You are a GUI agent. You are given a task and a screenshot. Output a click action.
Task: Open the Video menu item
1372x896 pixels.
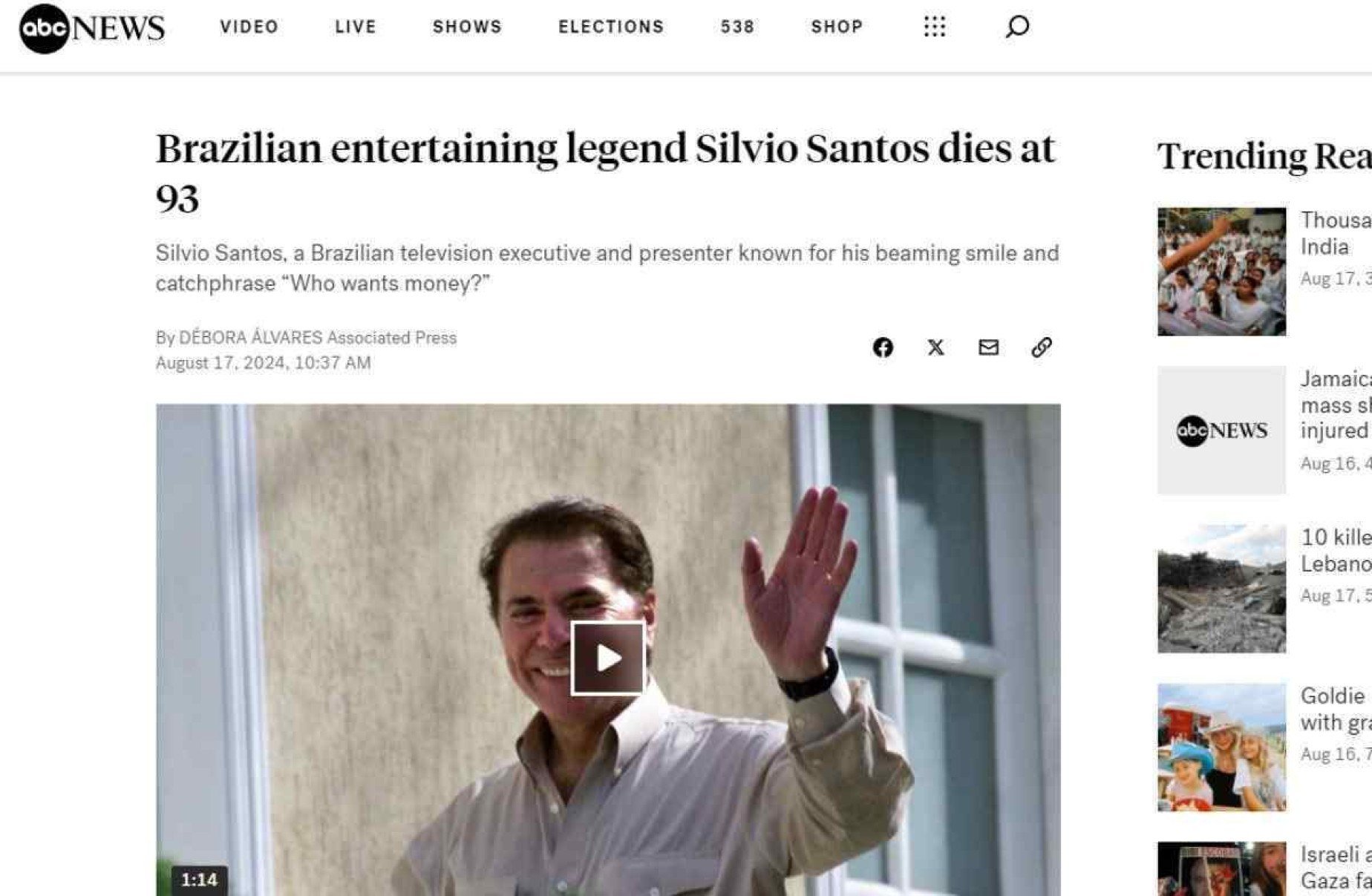tap(249, 27)
